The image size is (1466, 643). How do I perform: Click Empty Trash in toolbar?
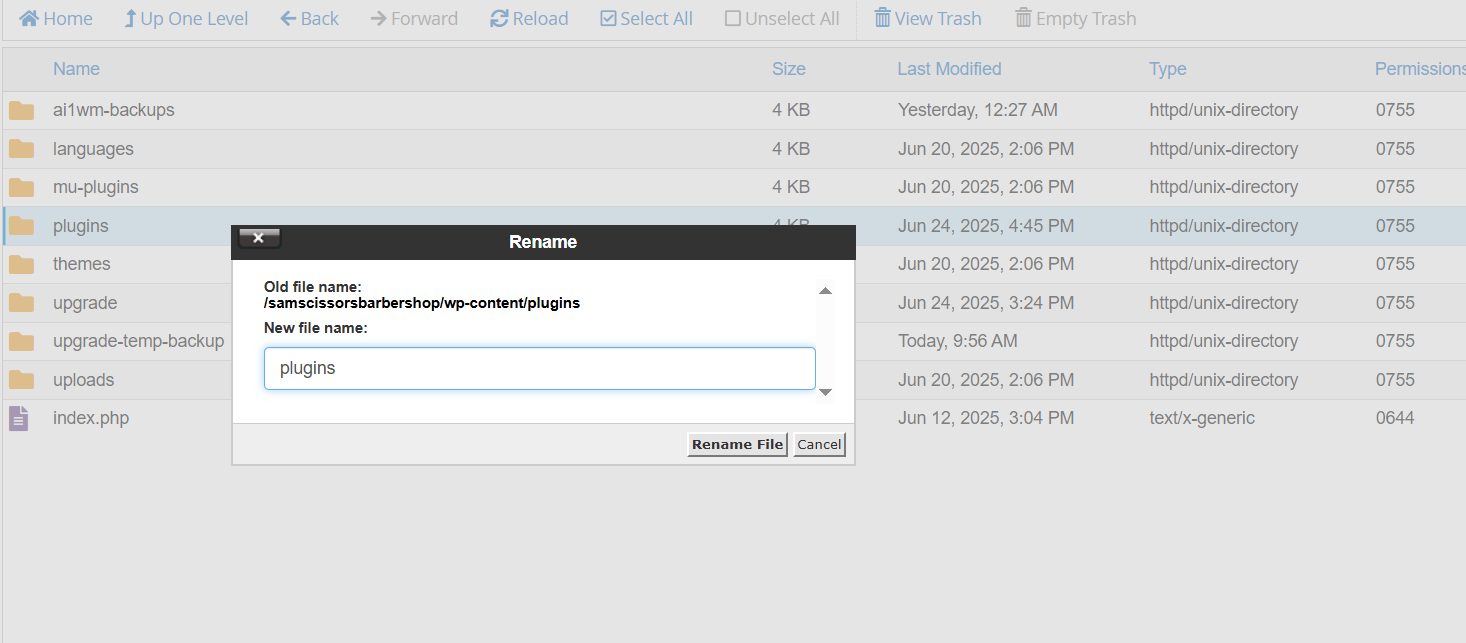coord(1075,19)
